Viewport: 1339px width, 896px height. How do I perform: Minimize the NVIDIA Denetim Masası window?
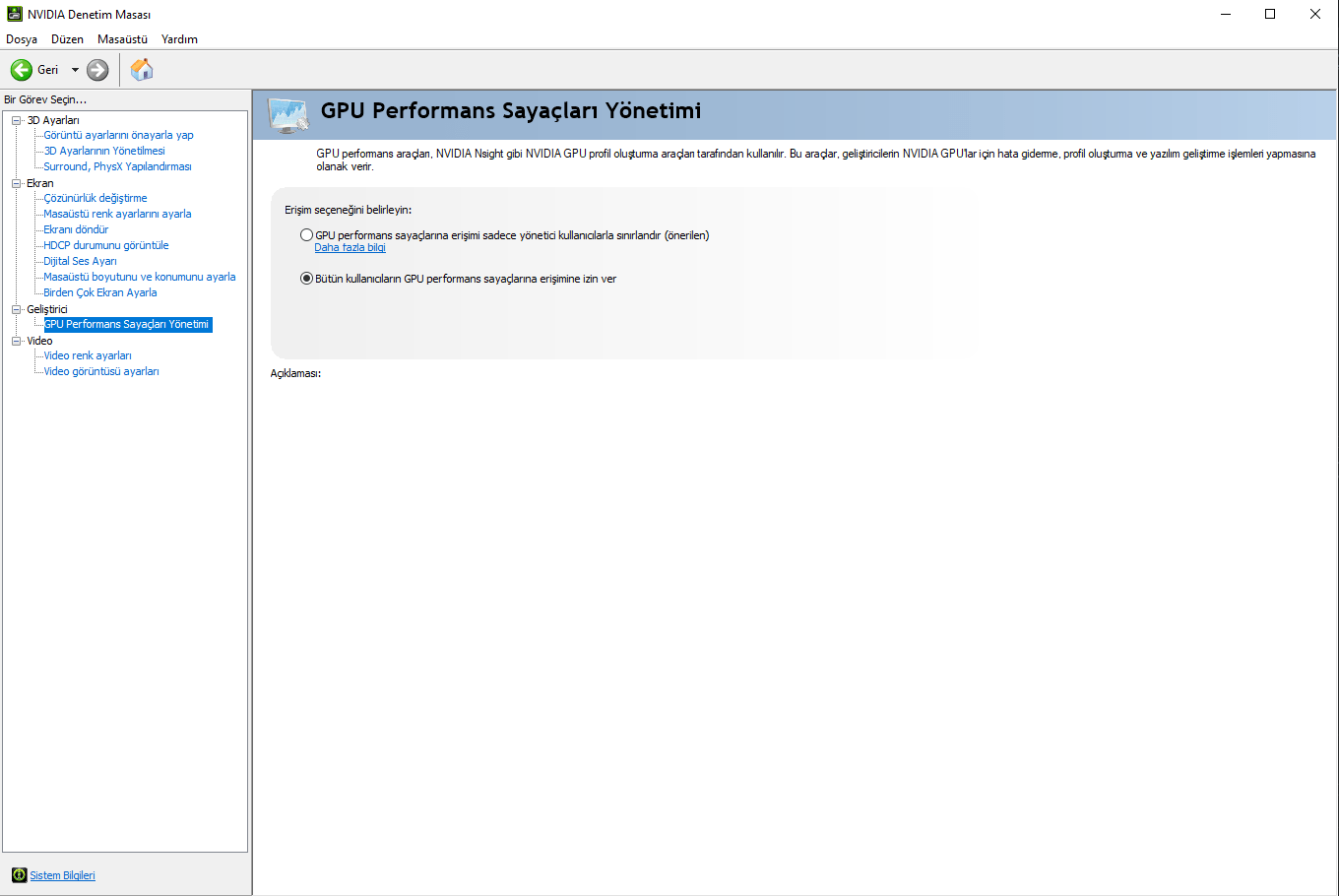1226,14
